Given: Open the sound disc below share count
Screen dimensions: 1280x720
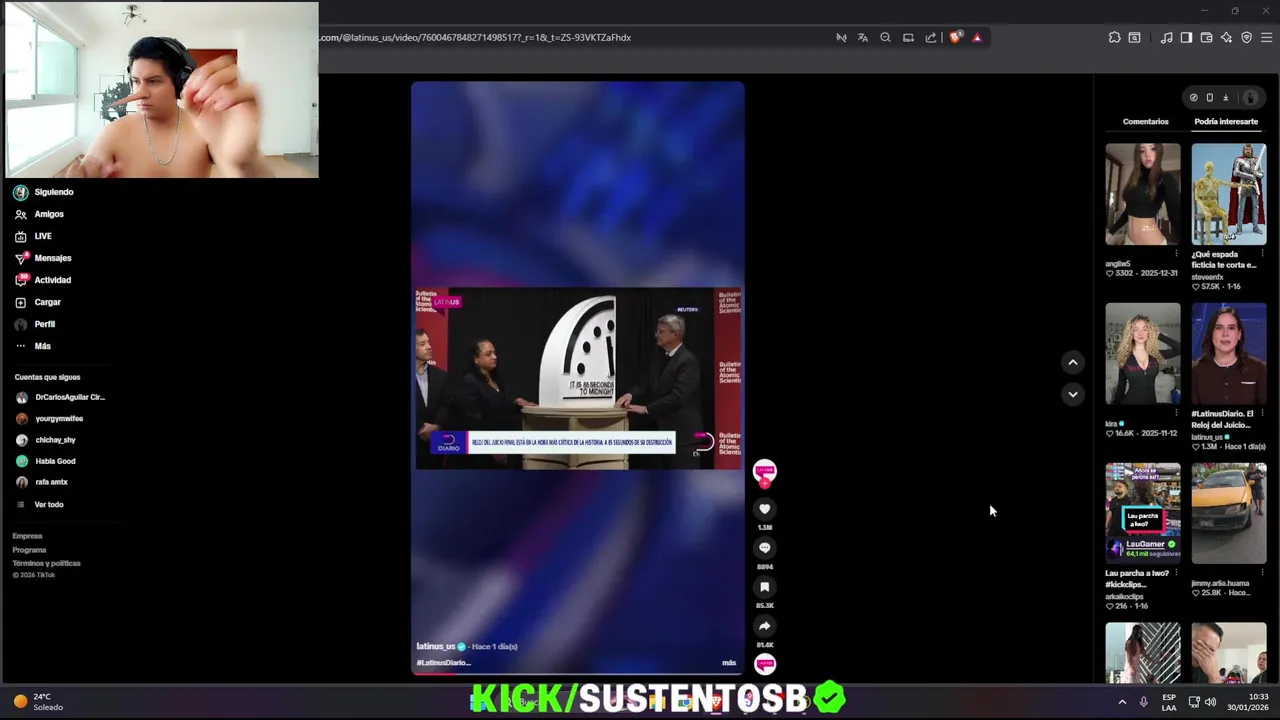Looking at the screenshot, I should pyautogui.click(x=764, y=664).
